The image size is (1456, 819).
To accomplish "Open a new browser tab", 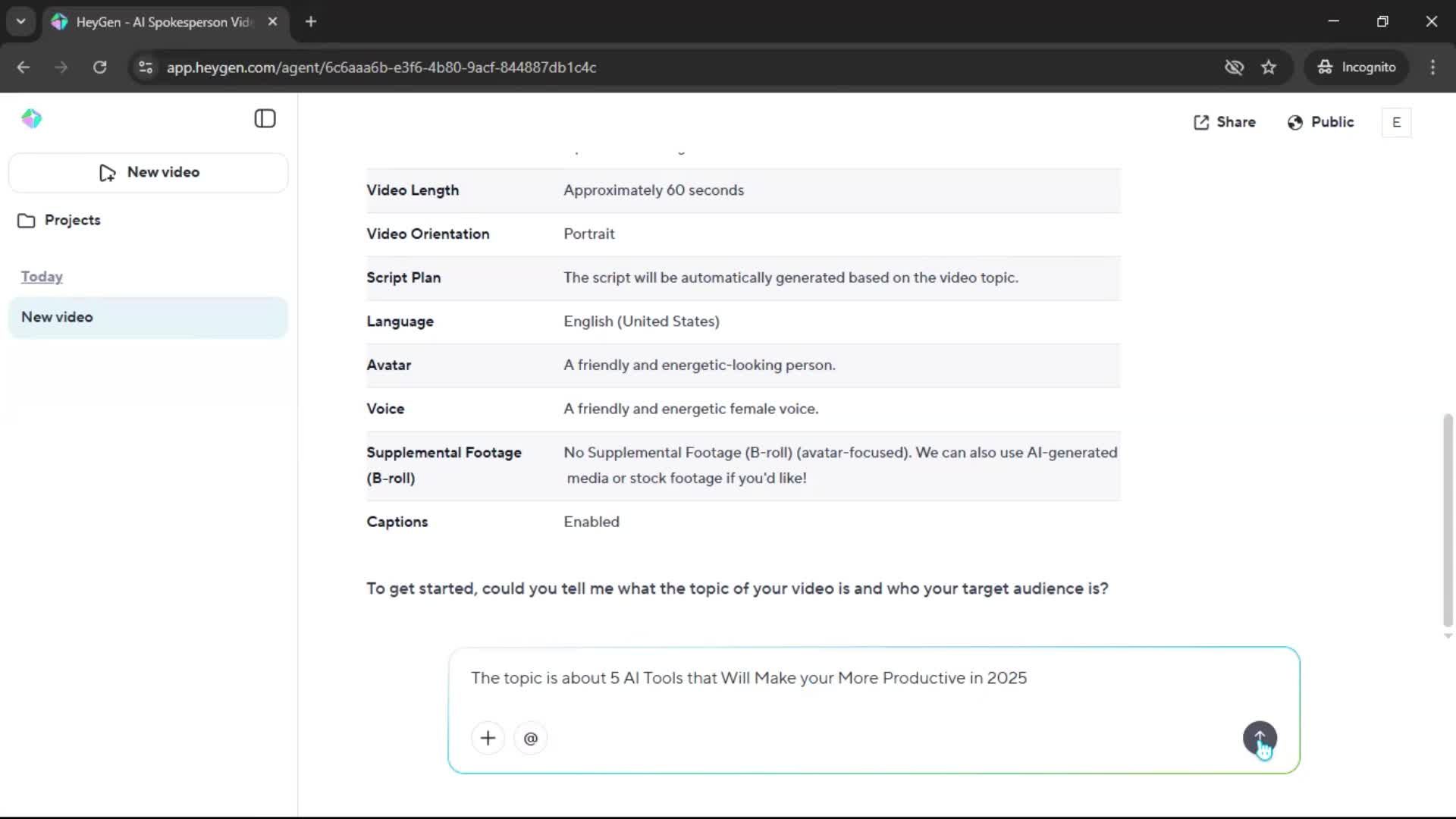I will click(x=311, y=21).
